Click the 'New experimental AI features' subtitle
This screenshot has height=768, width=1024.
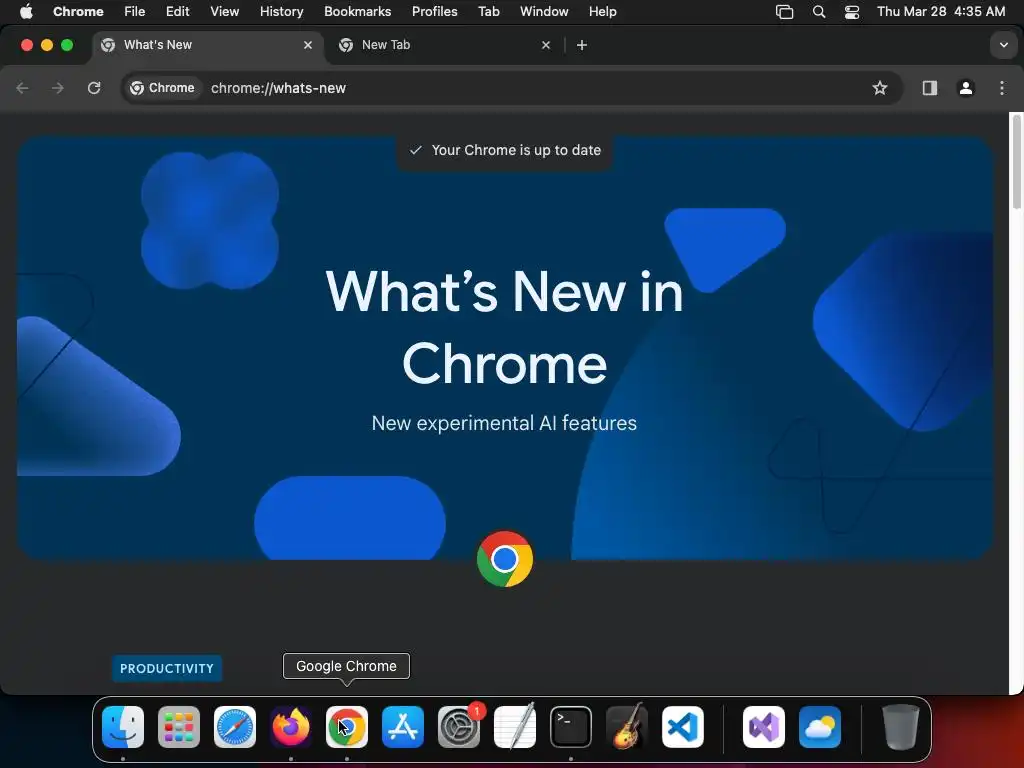click(504, 423)
